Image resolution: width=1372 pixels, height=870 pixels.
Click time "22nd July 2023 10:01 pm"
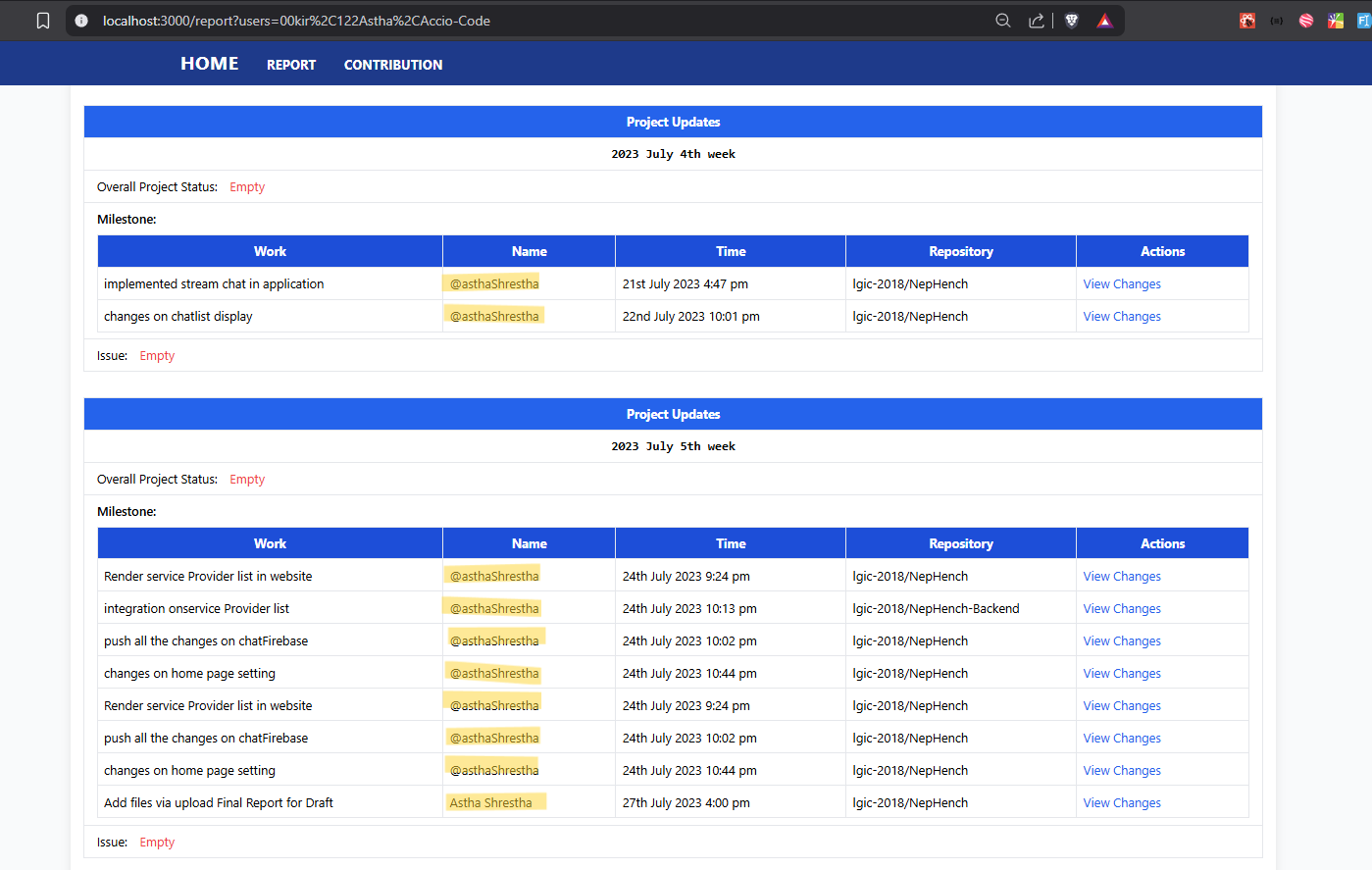690,317
